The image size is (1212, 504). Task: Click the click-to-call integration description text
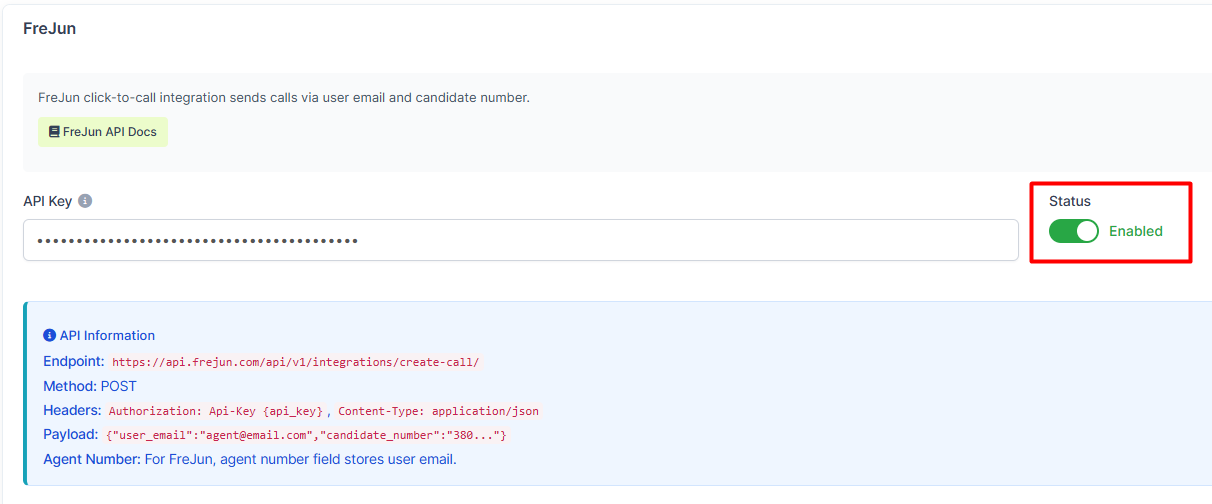tap(284, 98)
